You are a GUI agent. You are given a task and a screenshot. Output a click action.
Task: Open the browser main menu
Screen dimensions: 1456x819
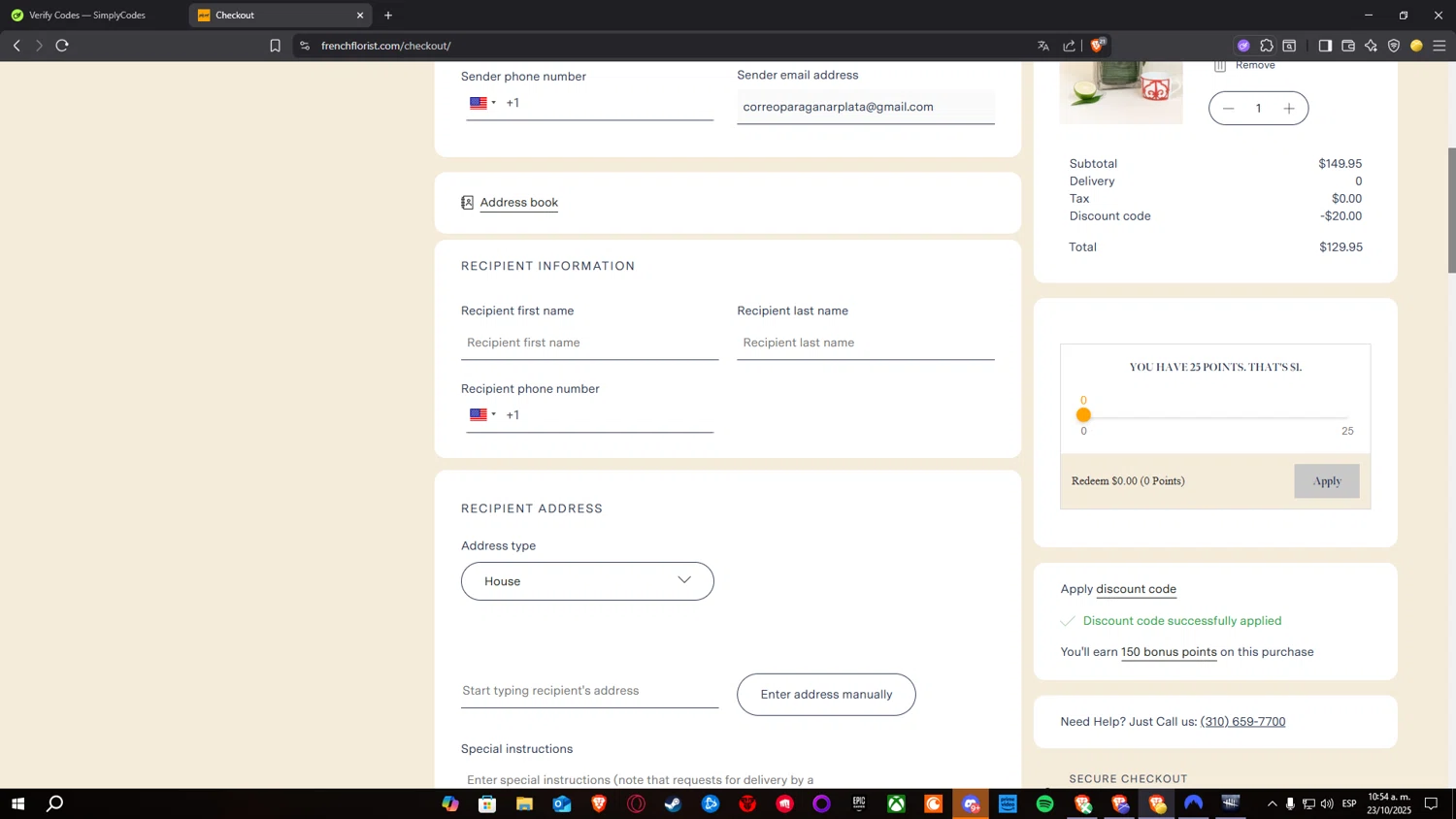(x=1439, y=46)
